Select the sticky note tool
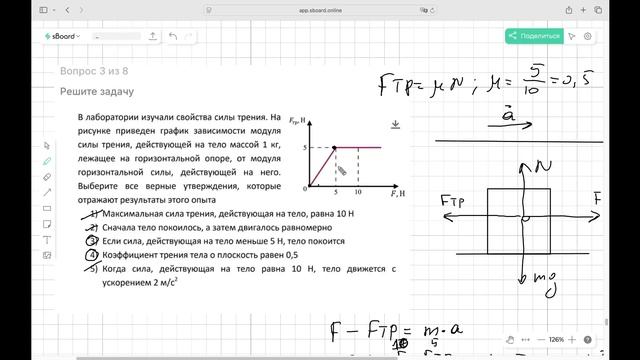 pyautogui.click(x=47, y=224)
